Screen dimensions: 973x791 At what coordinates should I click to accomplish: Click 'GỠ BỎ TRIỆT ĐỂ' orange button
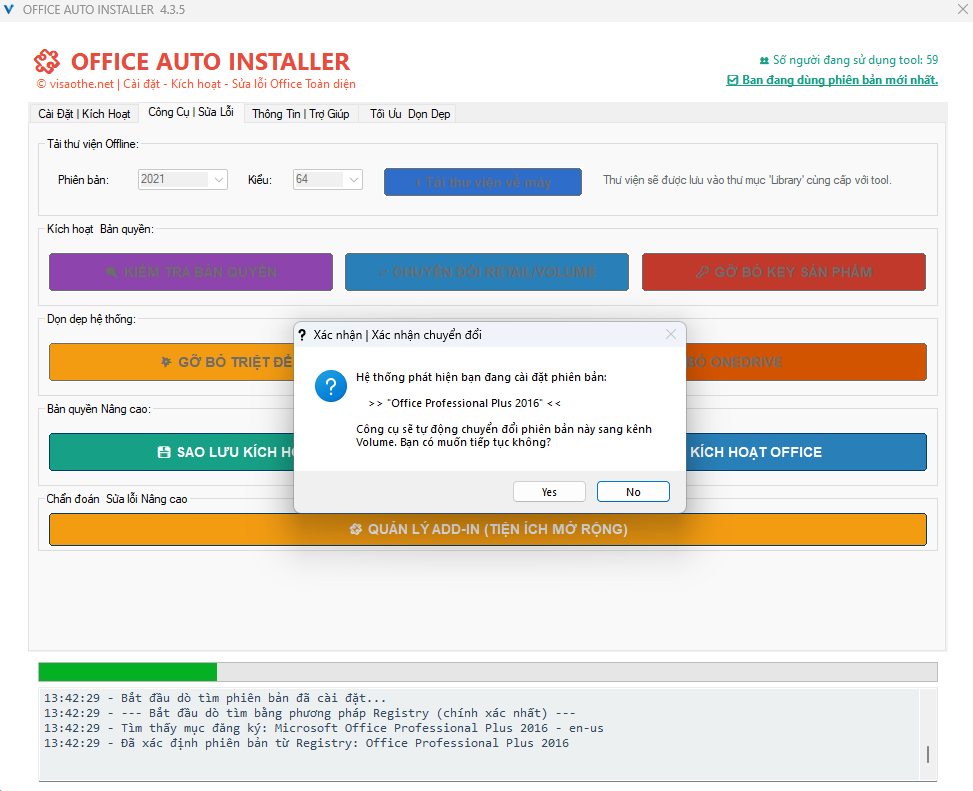coord(171,362)
